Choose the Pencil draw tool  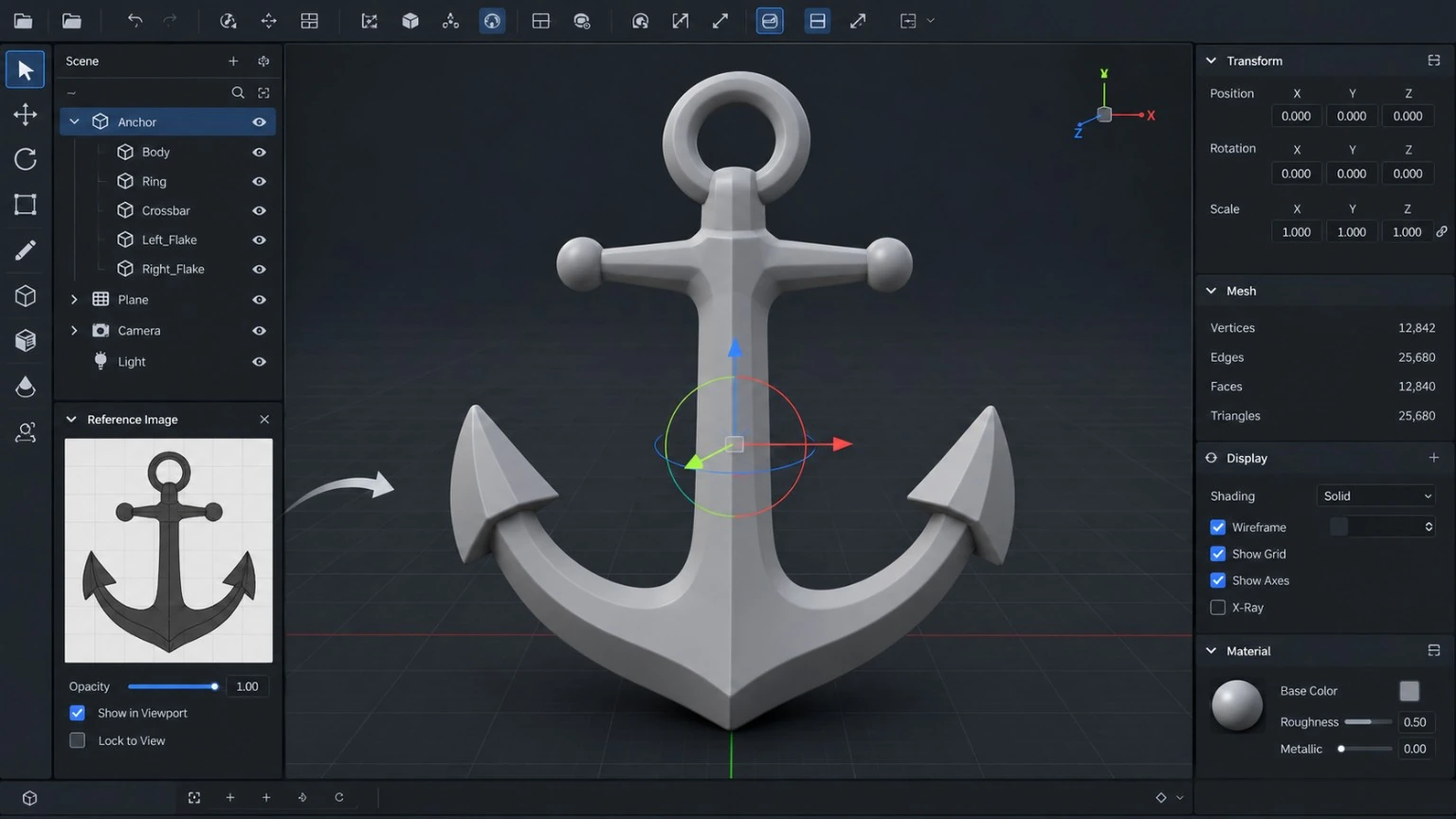pyautogui.click(x=26, y=250)
